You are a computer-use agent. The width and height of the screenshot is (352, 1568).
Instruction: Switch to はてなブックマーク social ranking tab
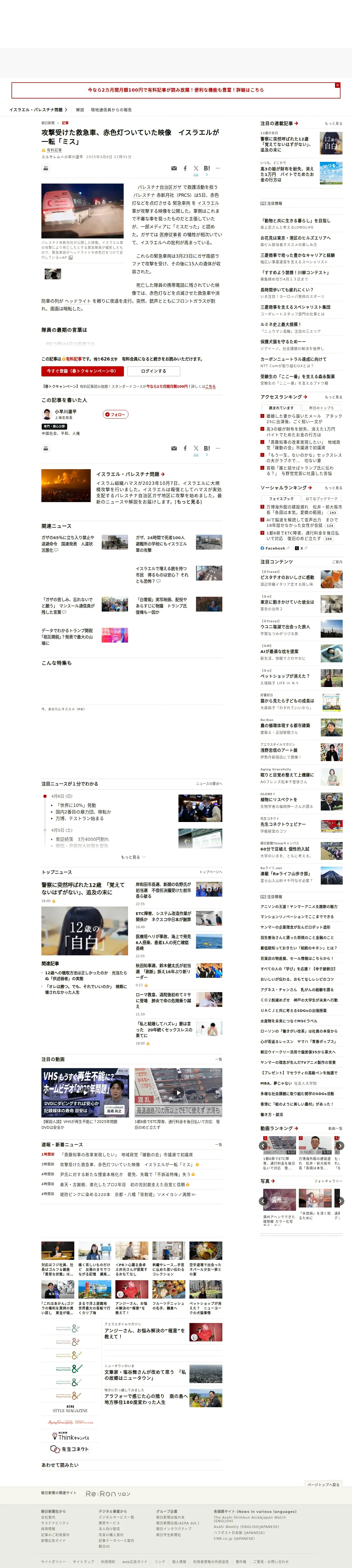coord(321,499)
